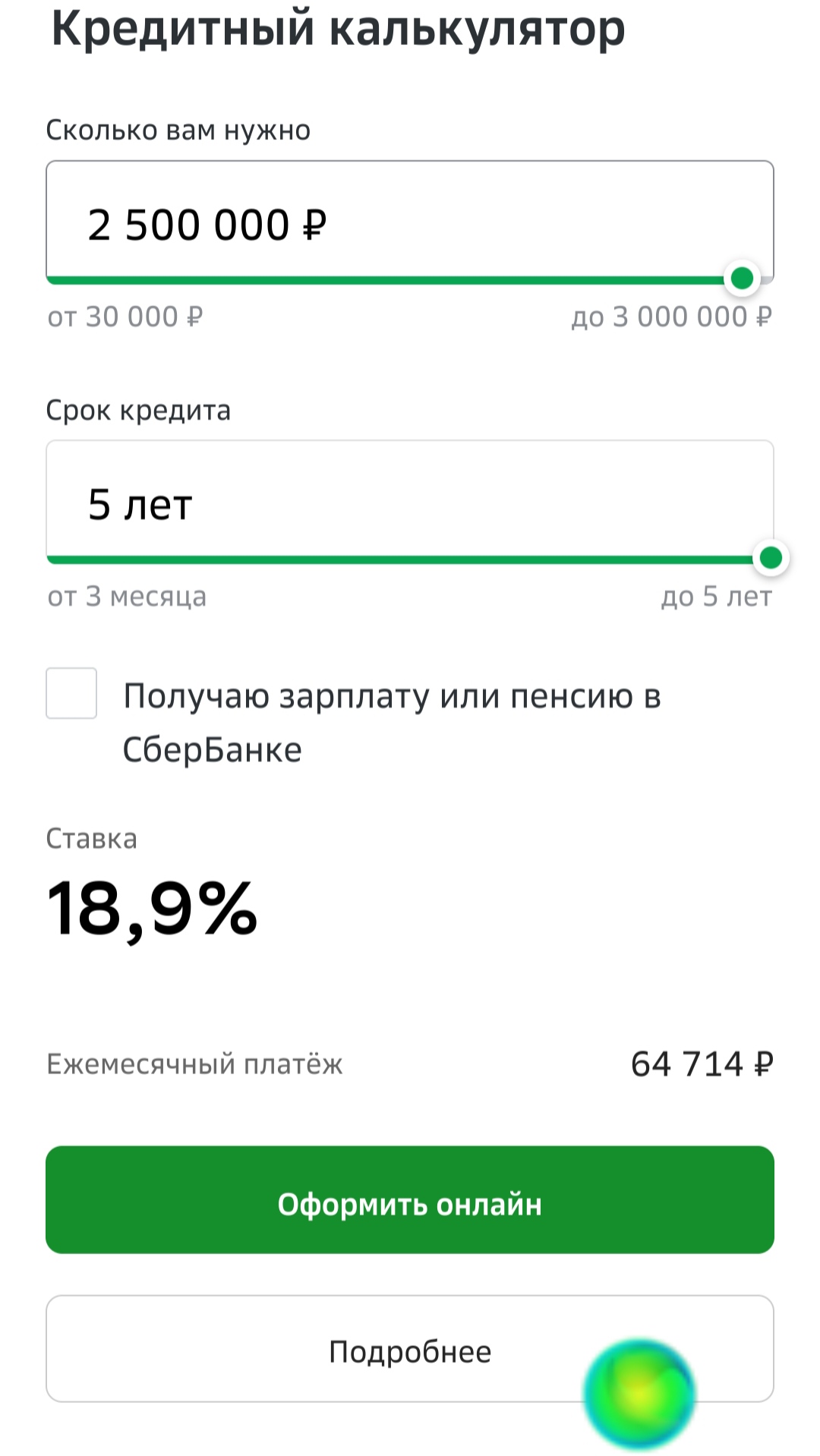
Task: Grab the loan amount slider handle
Action: click(x=742, y=279)
